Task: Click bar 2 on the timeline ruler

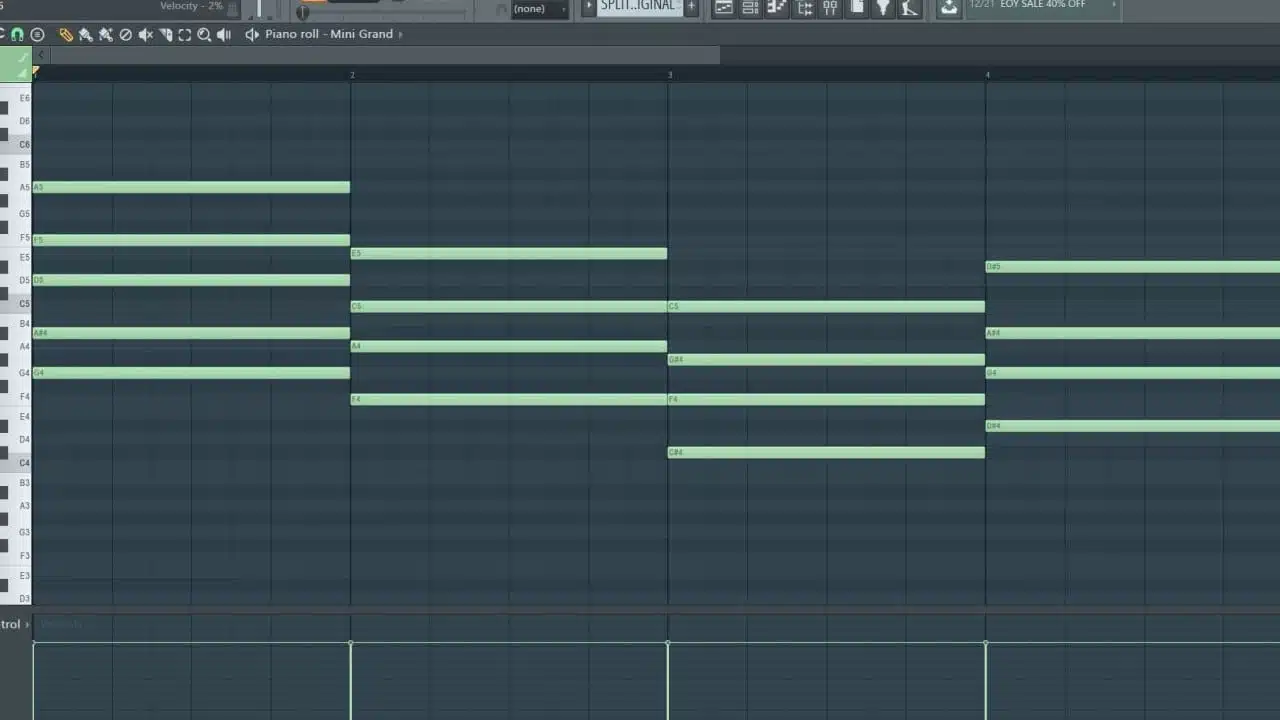Action: point(352,75)
